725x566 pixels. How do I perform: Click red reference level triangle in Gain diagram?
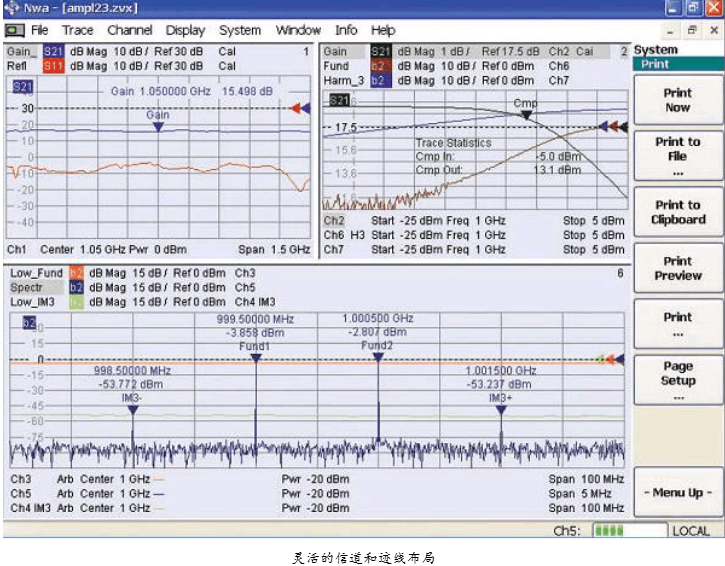click(x=294, y=108)
